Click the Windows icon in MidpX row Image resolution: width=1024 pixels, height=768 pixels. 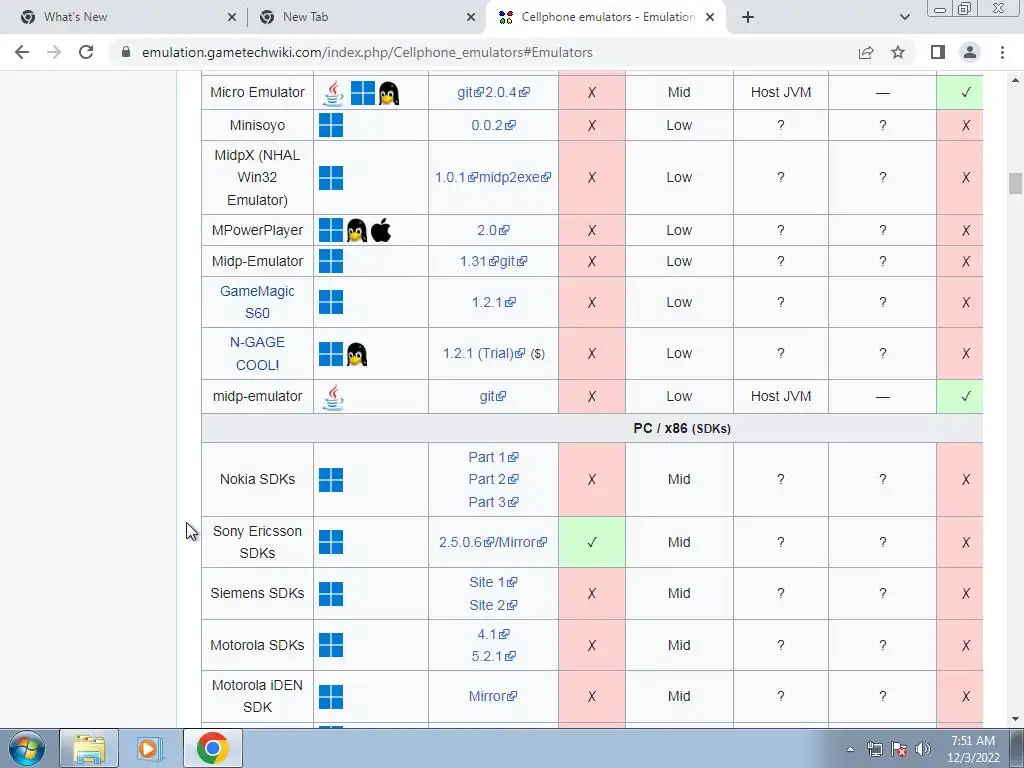point(331,178)
